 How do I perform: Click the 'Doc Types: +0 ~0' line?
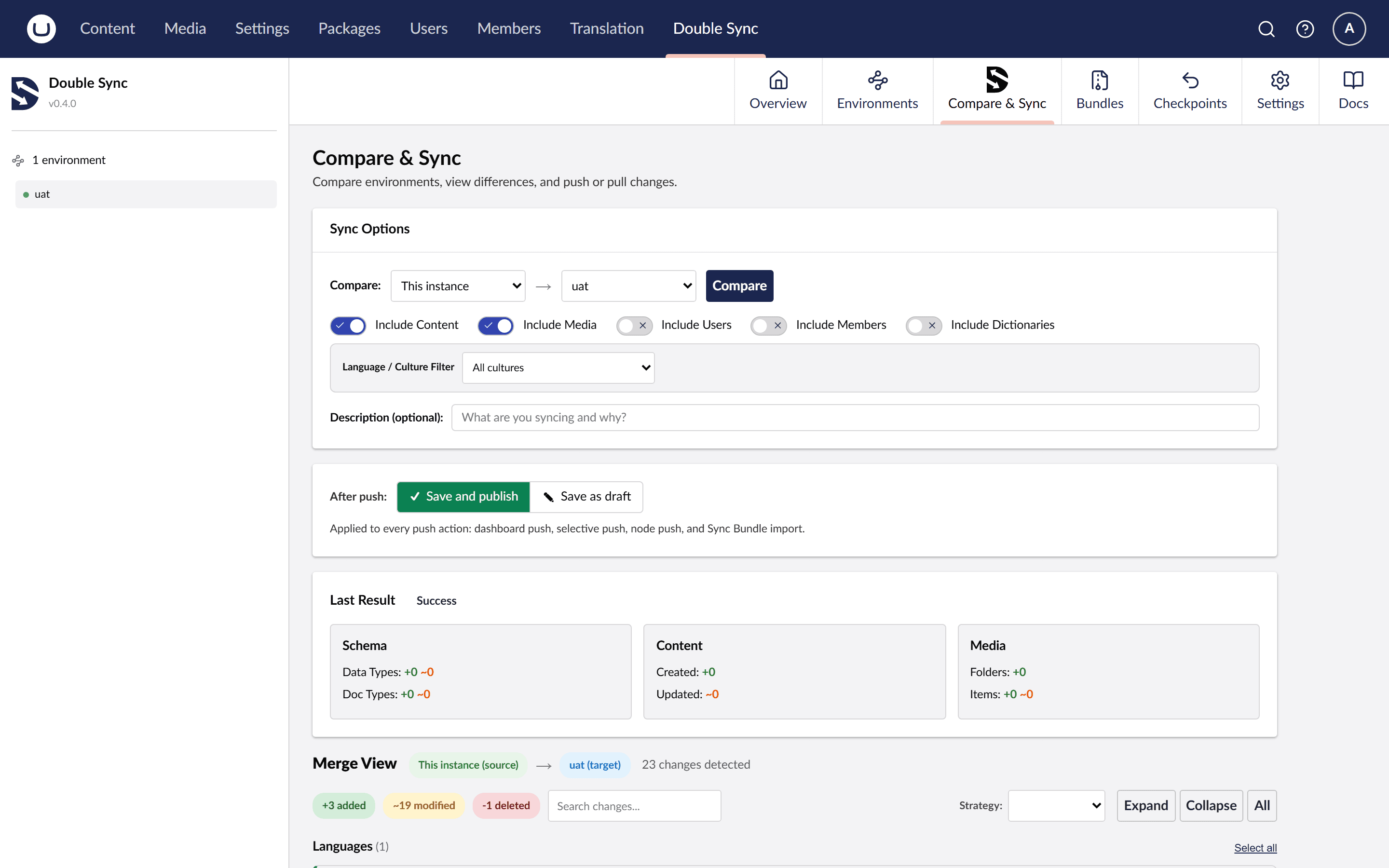pos(386,694)
